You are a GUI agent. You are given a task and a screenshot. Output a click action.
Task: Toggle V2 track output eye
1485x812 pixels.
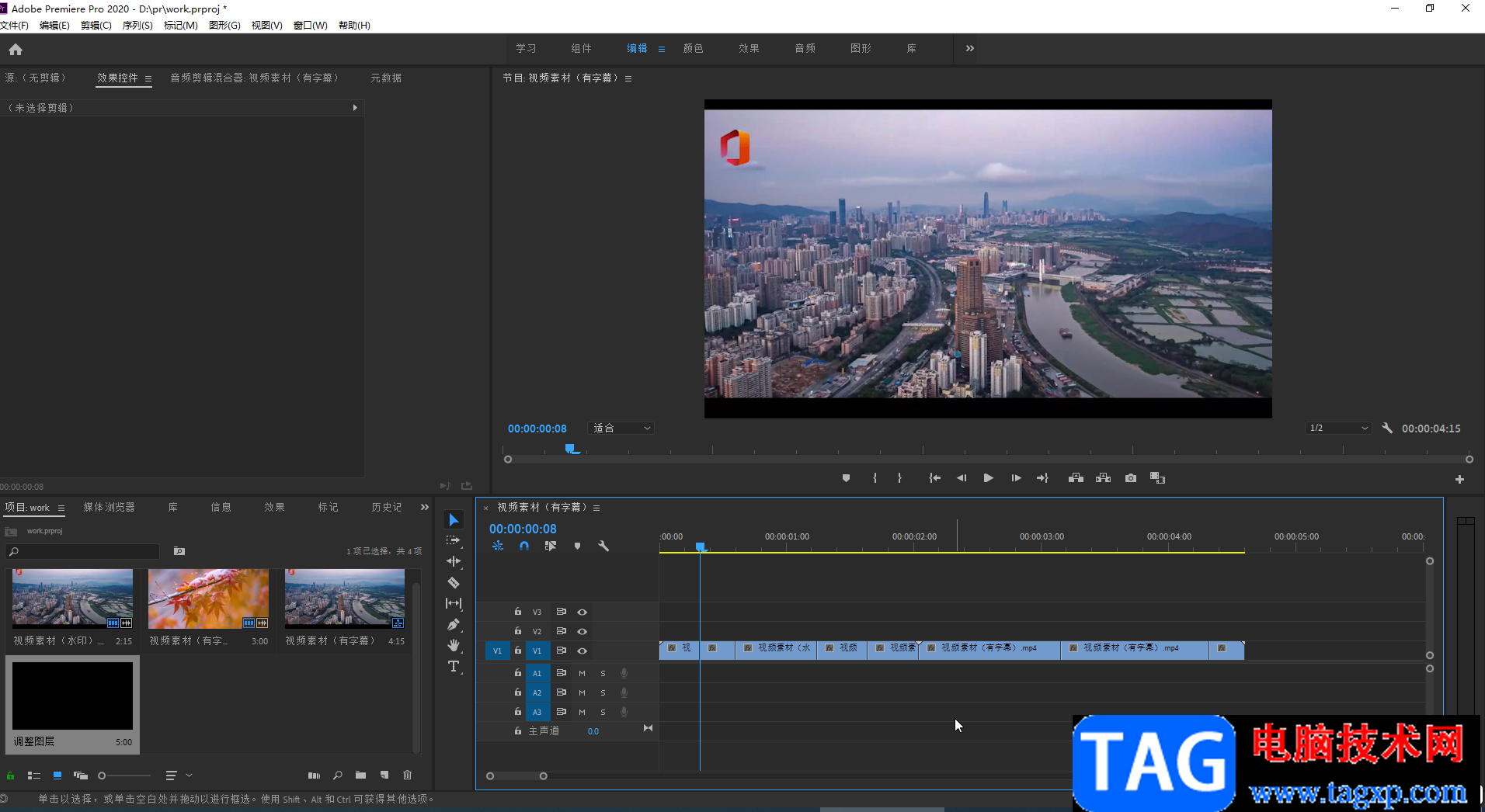(x=582, y=631)
